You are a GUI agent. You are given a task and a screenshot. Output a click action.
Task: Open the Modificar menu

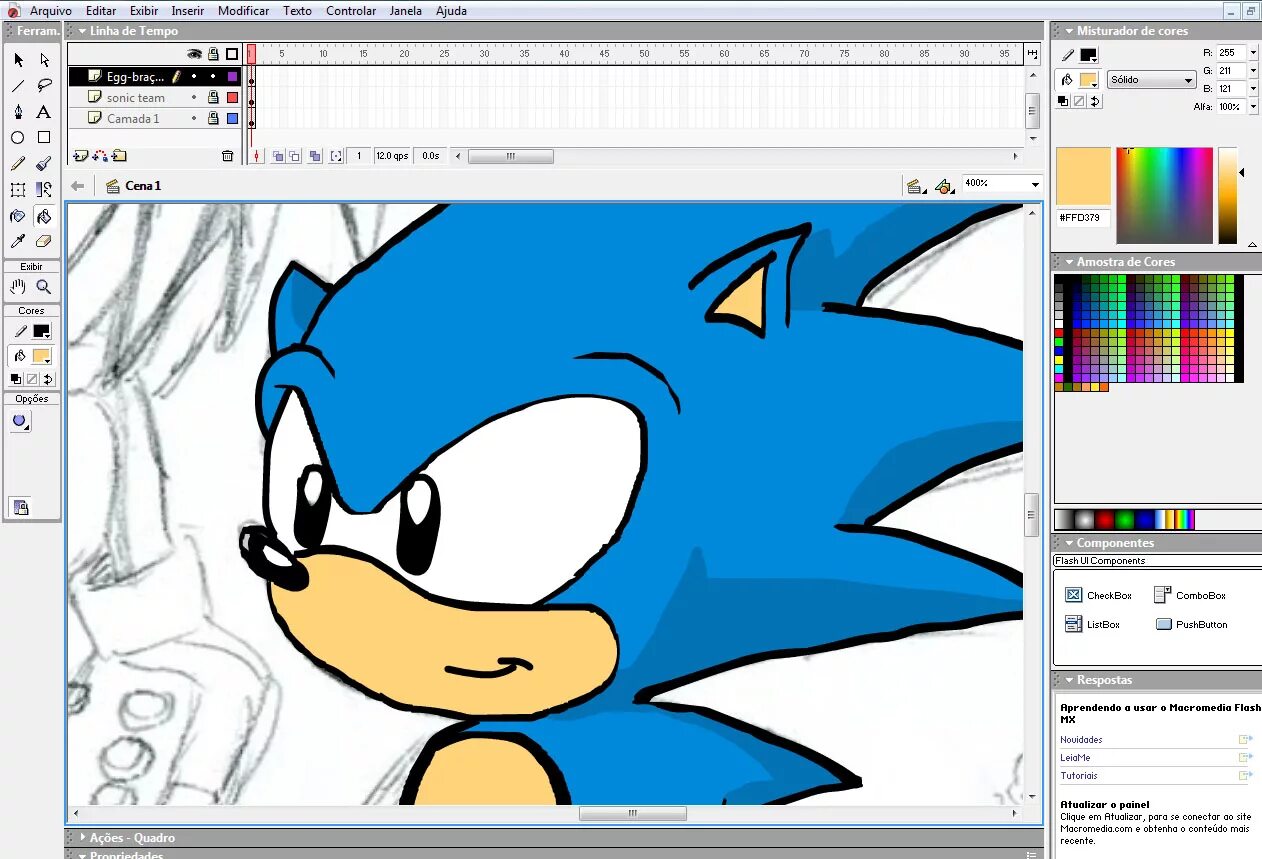244,11
